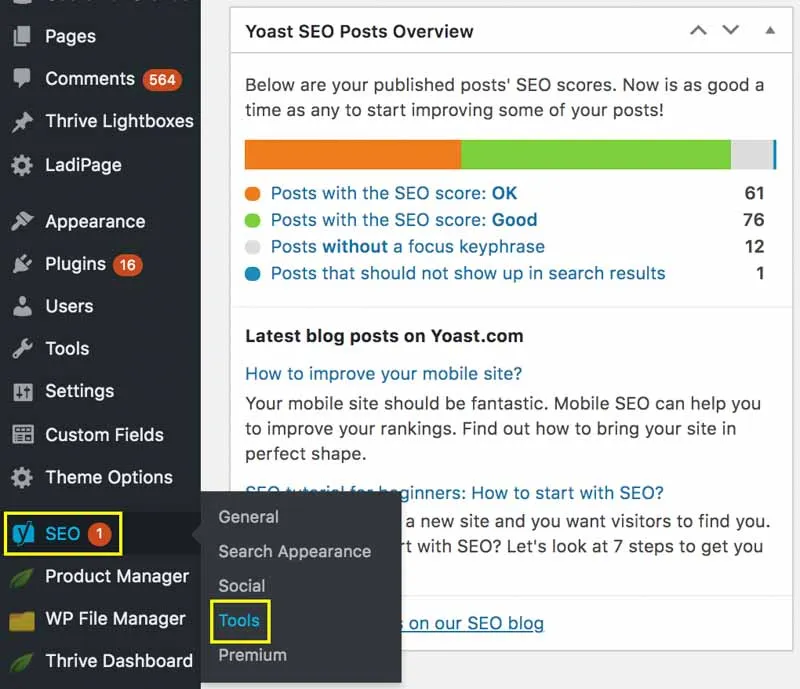The image size is (800, 689).
Task: Click the no keyphrase count 12
Action: 754,247
